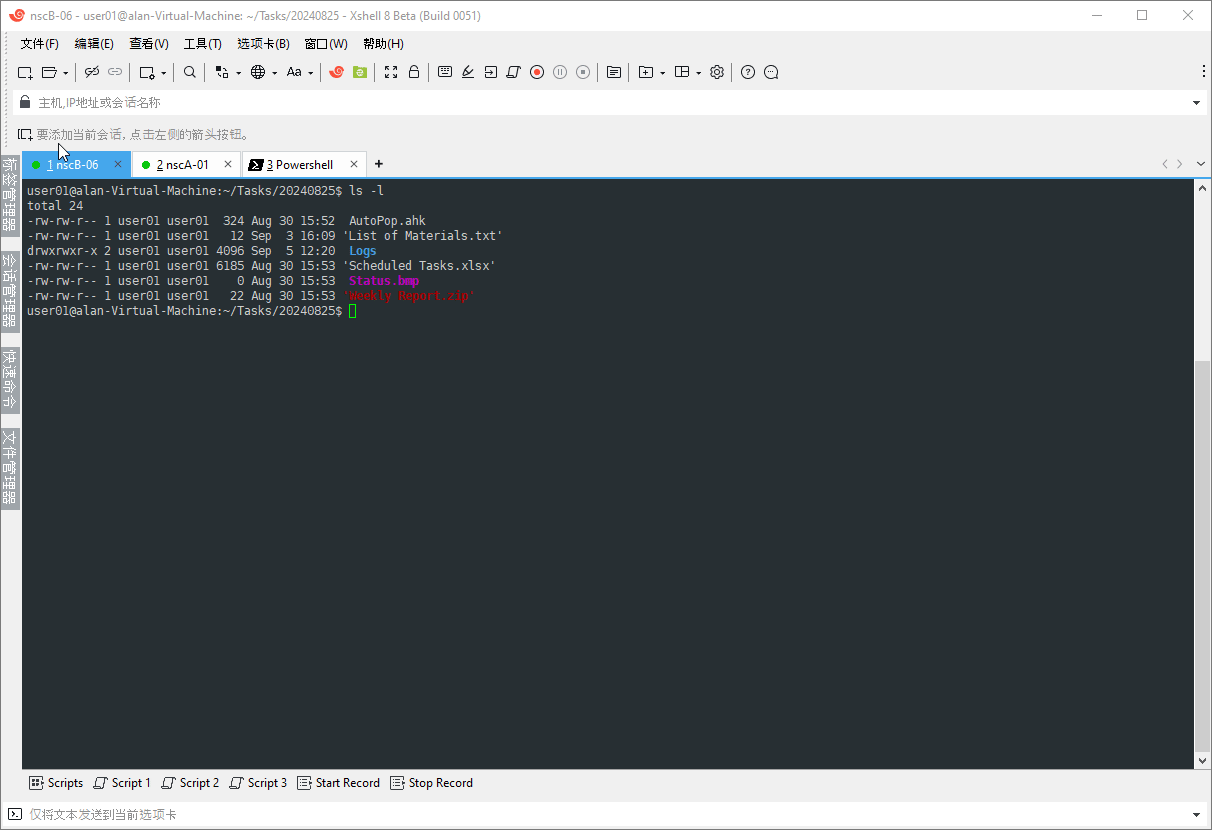
Task: Click the host or IP address input field
Action: [x=600, y=103]
